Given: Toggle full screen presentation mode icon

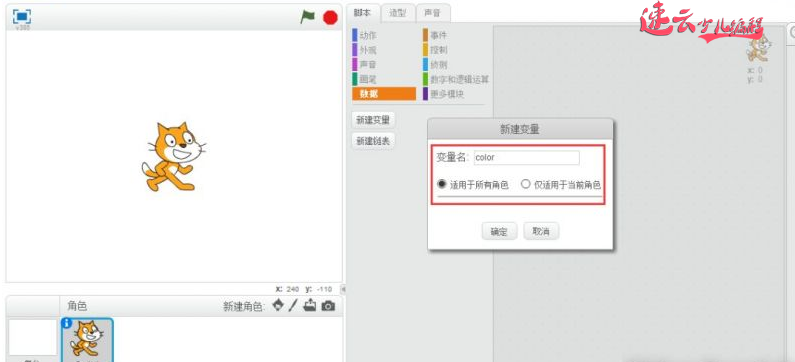Looking at the screenshot, I should point(22,16).
